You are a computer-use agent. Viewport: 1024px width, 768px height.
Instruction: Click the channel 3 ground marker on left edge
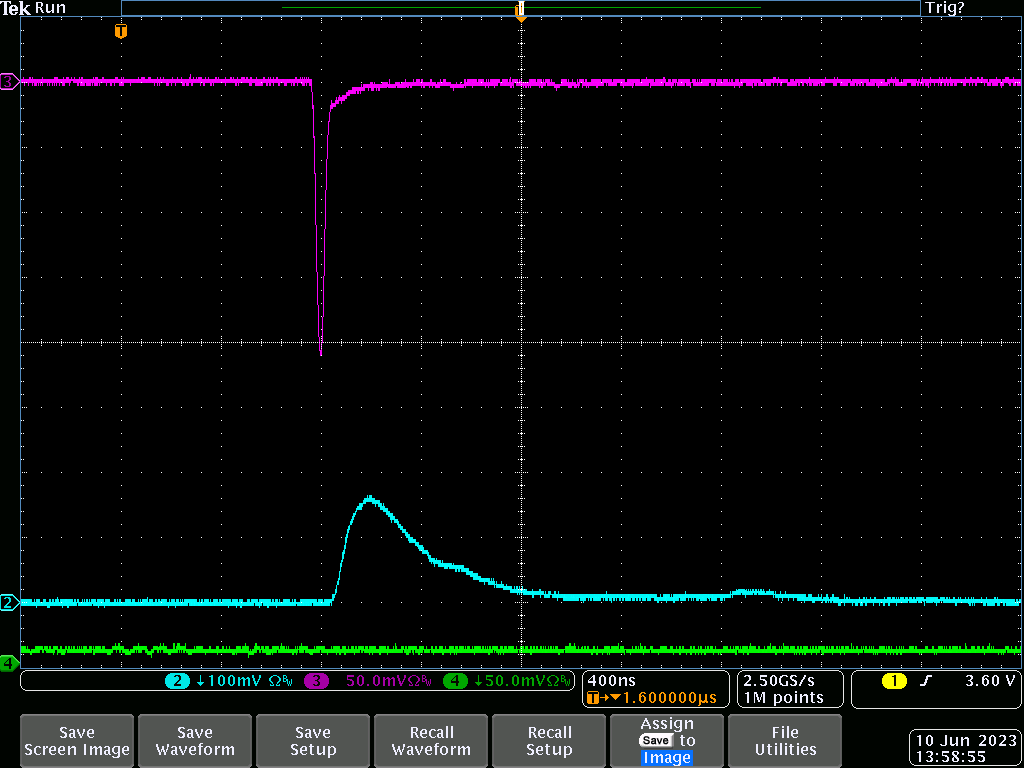point(9,82)
